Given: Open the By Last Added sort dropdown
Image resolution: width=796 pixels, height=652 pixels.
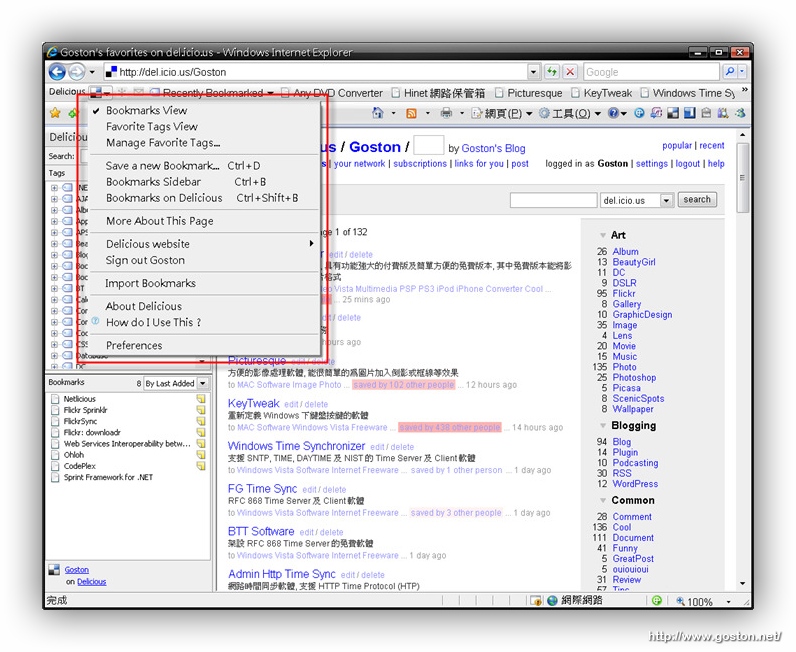Looking at the screenshot, I should 203,383.
